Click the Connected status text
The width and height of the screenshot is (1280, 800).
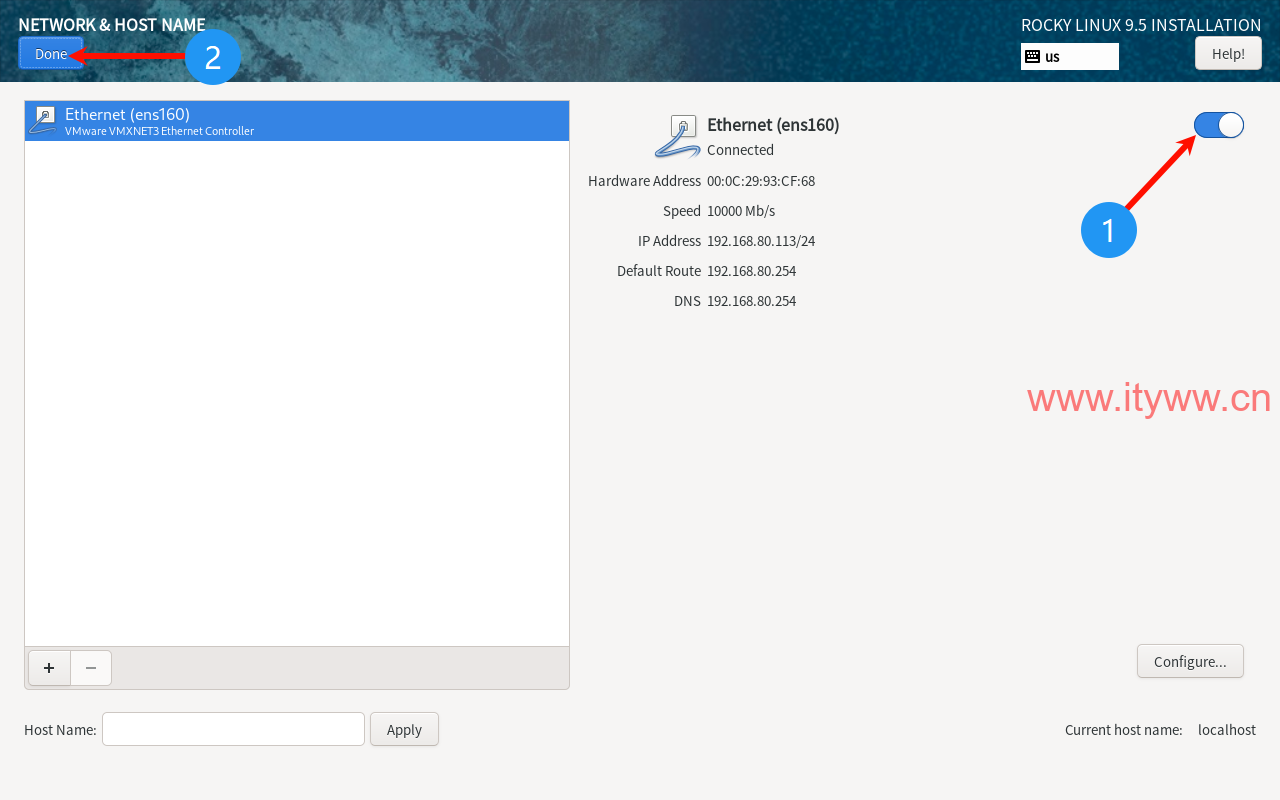tap(740, 150)
